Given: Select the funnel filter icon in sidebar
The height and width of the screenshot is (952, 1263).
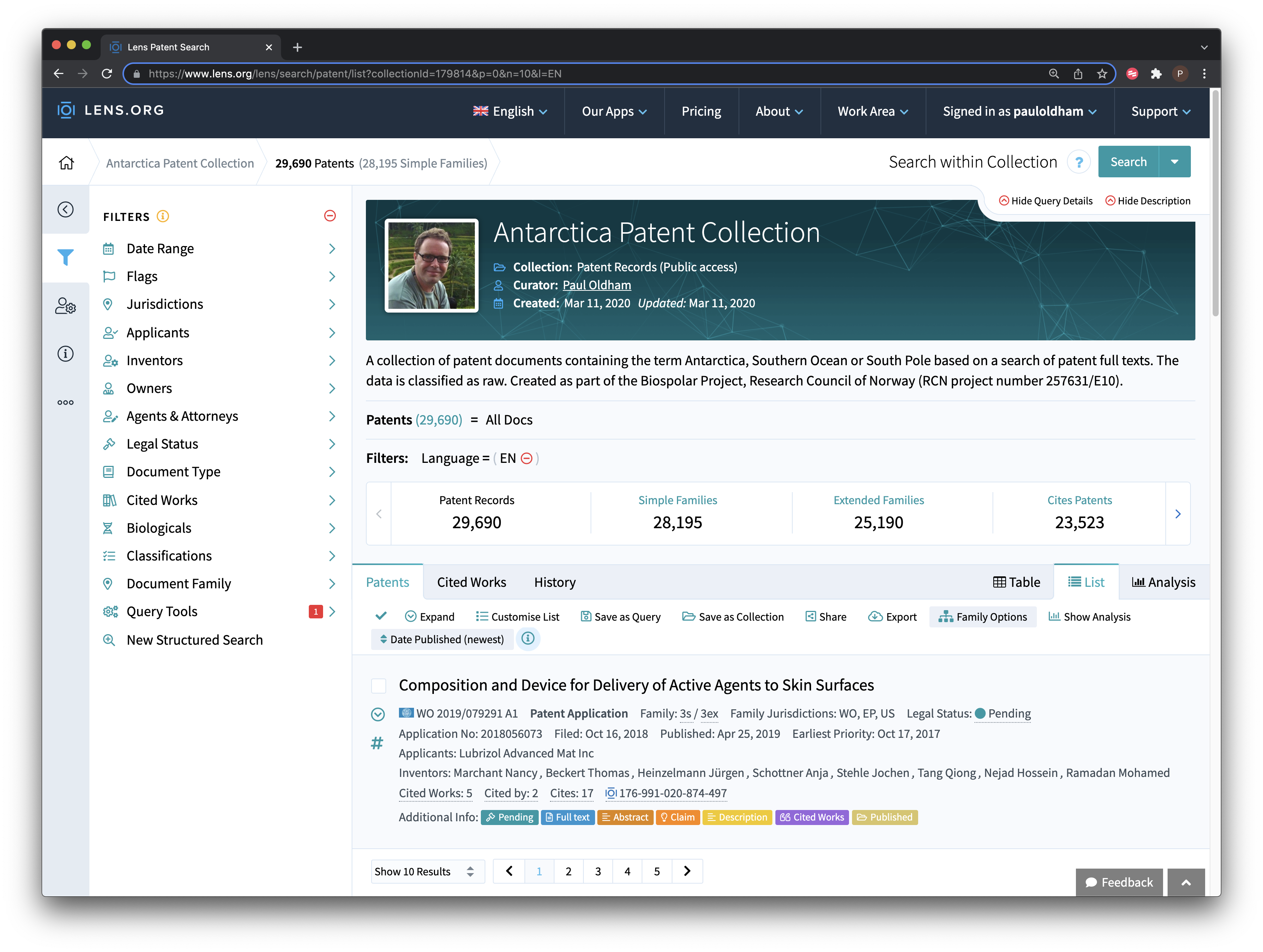Looking at the screenshot, I should [66, 258].
